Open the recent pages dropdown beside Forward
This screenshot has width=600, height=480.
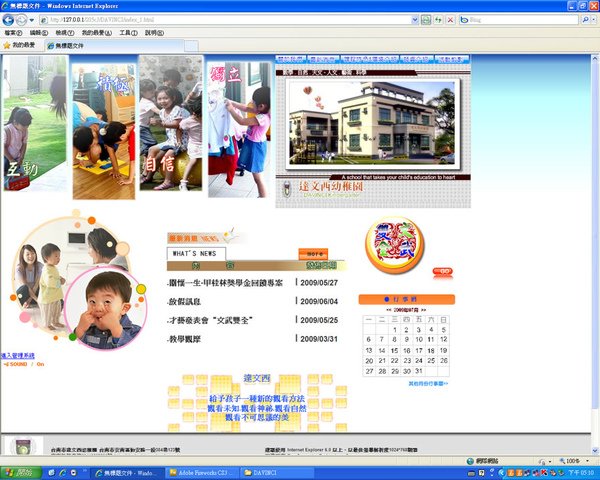(x=32, y=20)
